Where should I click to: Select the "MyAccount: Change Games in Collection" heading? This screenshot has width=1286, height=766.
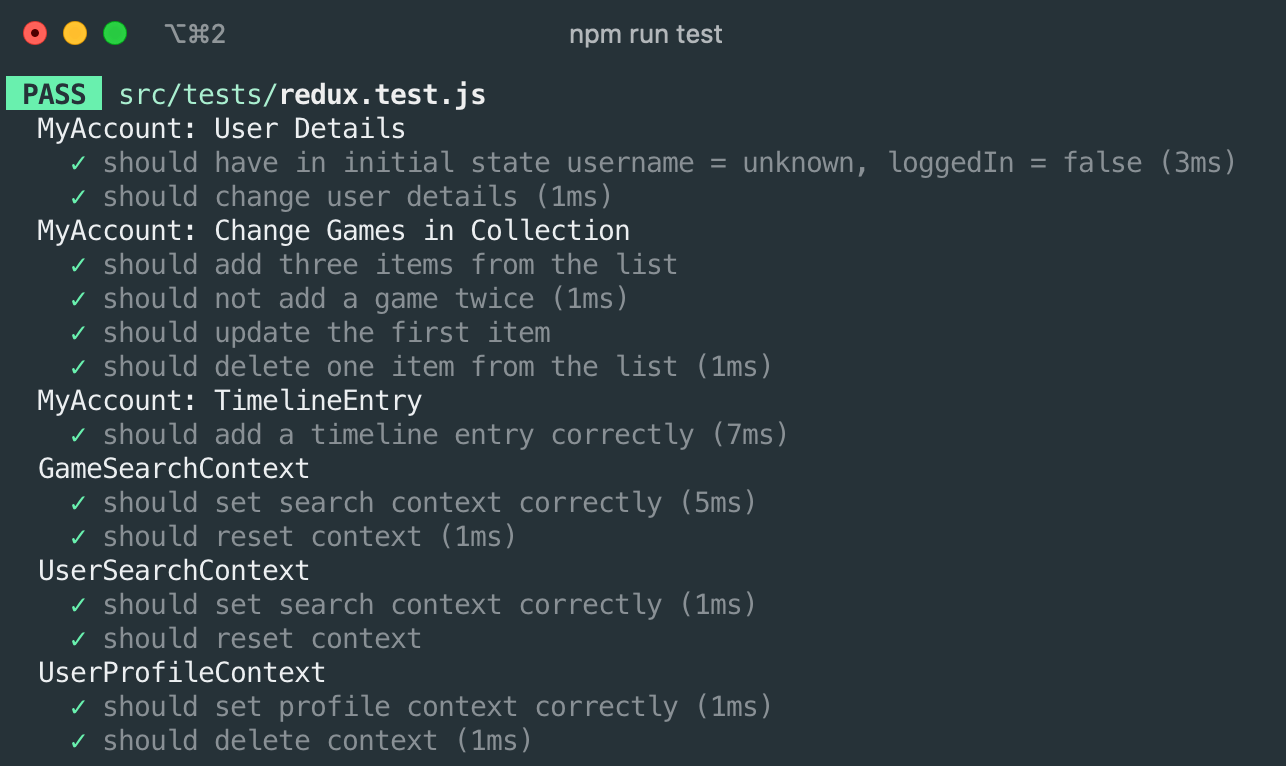[333, 231]
